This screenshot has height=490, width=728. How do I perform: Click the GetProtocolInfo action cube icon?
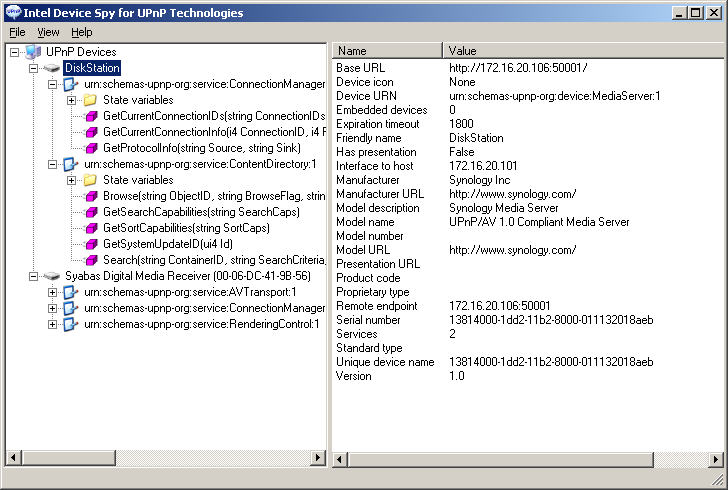pyautogui.click(x=91, y=148)
